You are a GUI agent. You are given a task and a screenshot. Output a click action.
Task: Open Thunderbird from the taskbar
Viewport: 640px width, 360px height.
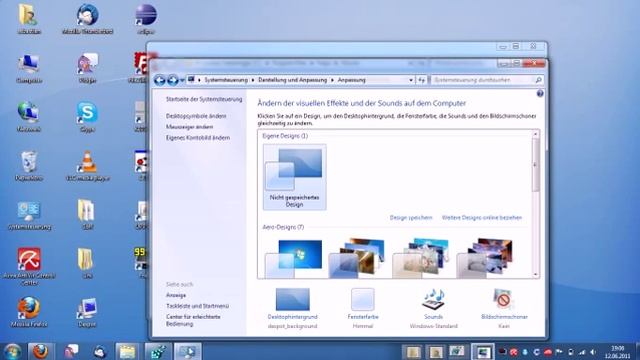[100, 351]
